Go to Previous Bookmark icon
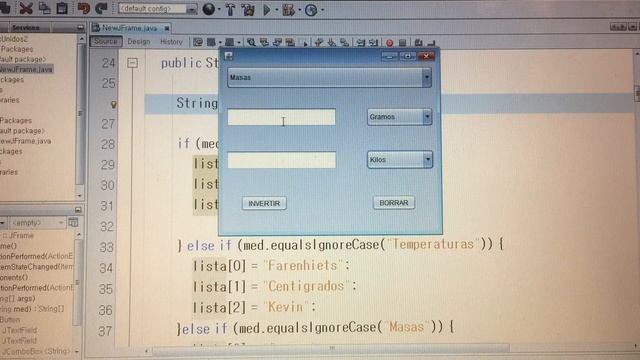Screen dimensions: 640x360 [319, 42]
